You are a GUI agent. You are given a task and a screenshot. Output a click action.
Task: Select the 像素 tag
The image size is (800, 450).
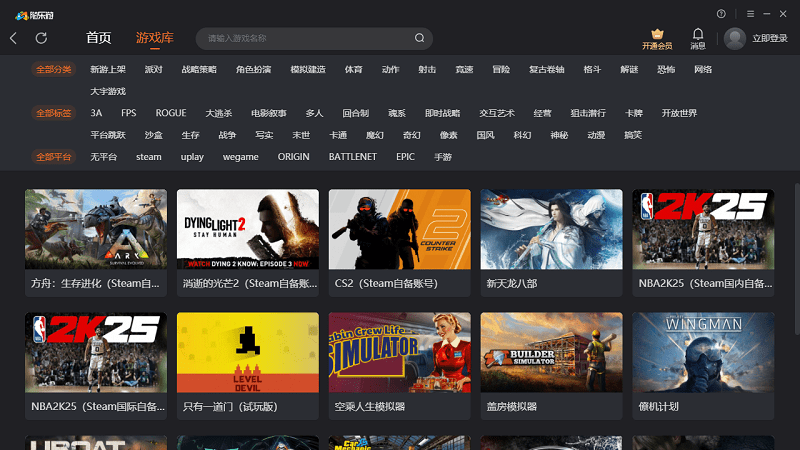(x=448, y=135)
